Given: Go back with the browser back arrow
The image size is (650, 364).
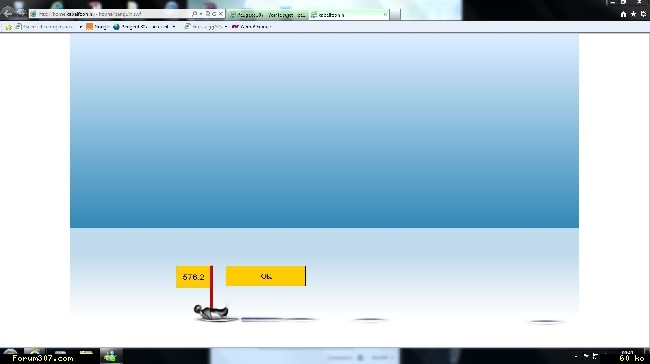Looking at the screenshot, I should (7, 13).
